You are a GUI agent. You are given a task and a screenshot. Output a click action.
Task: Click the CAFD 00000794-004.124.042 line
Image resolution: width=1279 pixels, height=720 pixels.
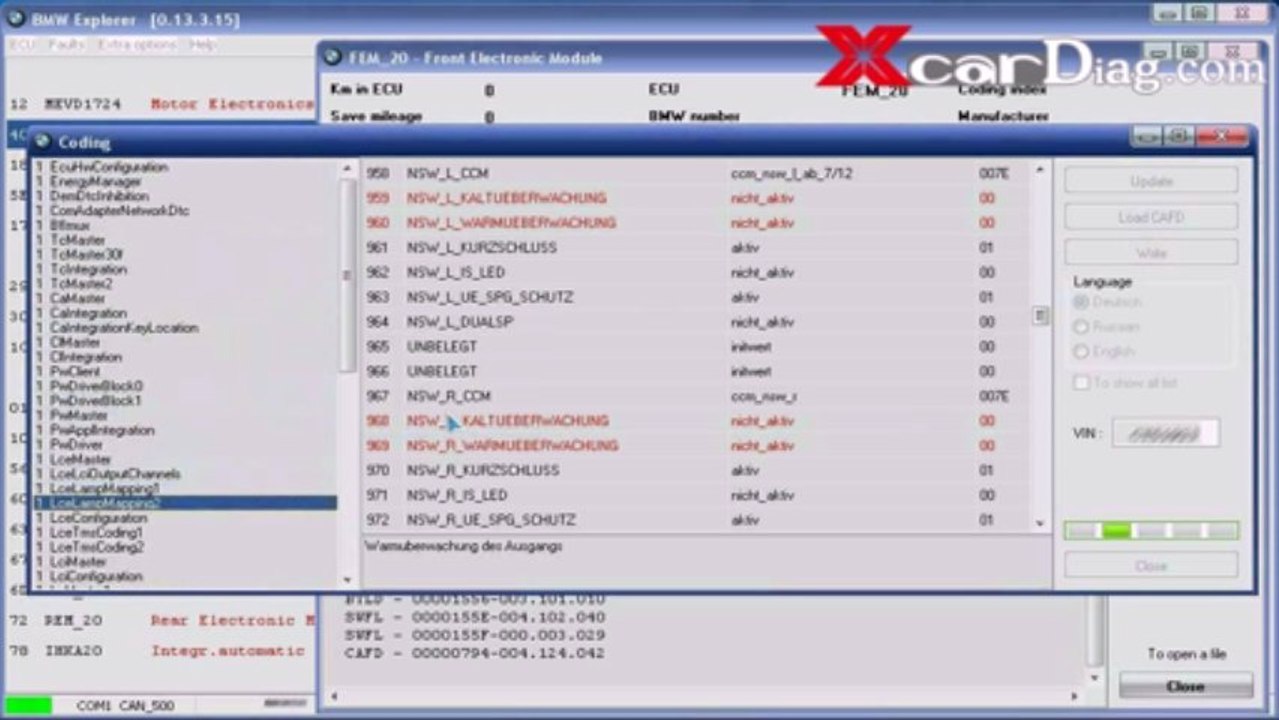474,653
